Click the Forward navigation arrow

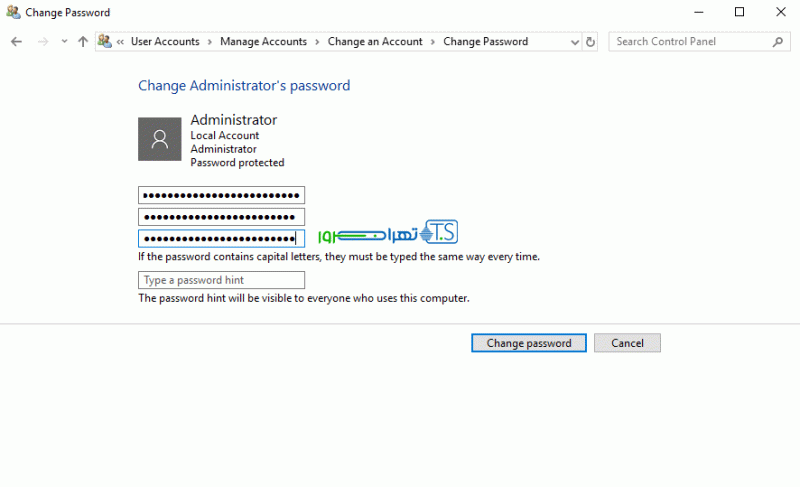click(x=42, y=42)
